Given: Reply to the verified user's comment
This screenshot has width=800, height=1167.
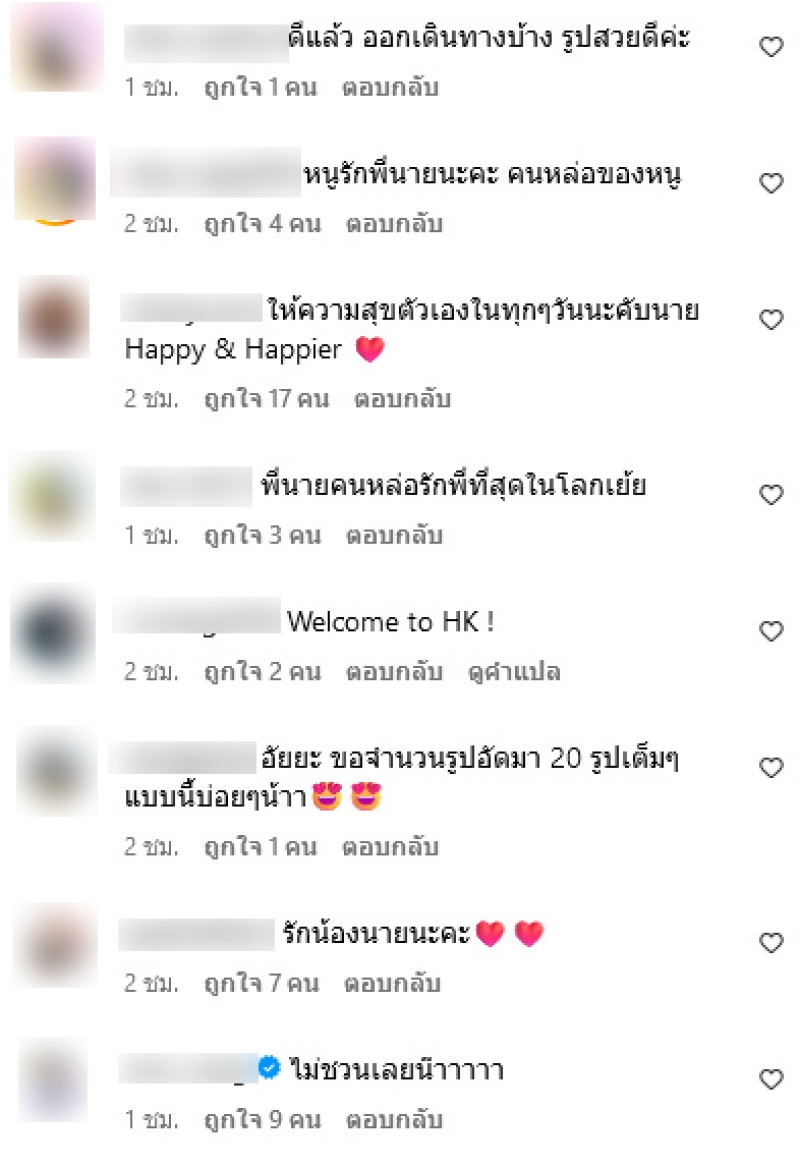Looking at the screenshot, I should [394, 1120].
